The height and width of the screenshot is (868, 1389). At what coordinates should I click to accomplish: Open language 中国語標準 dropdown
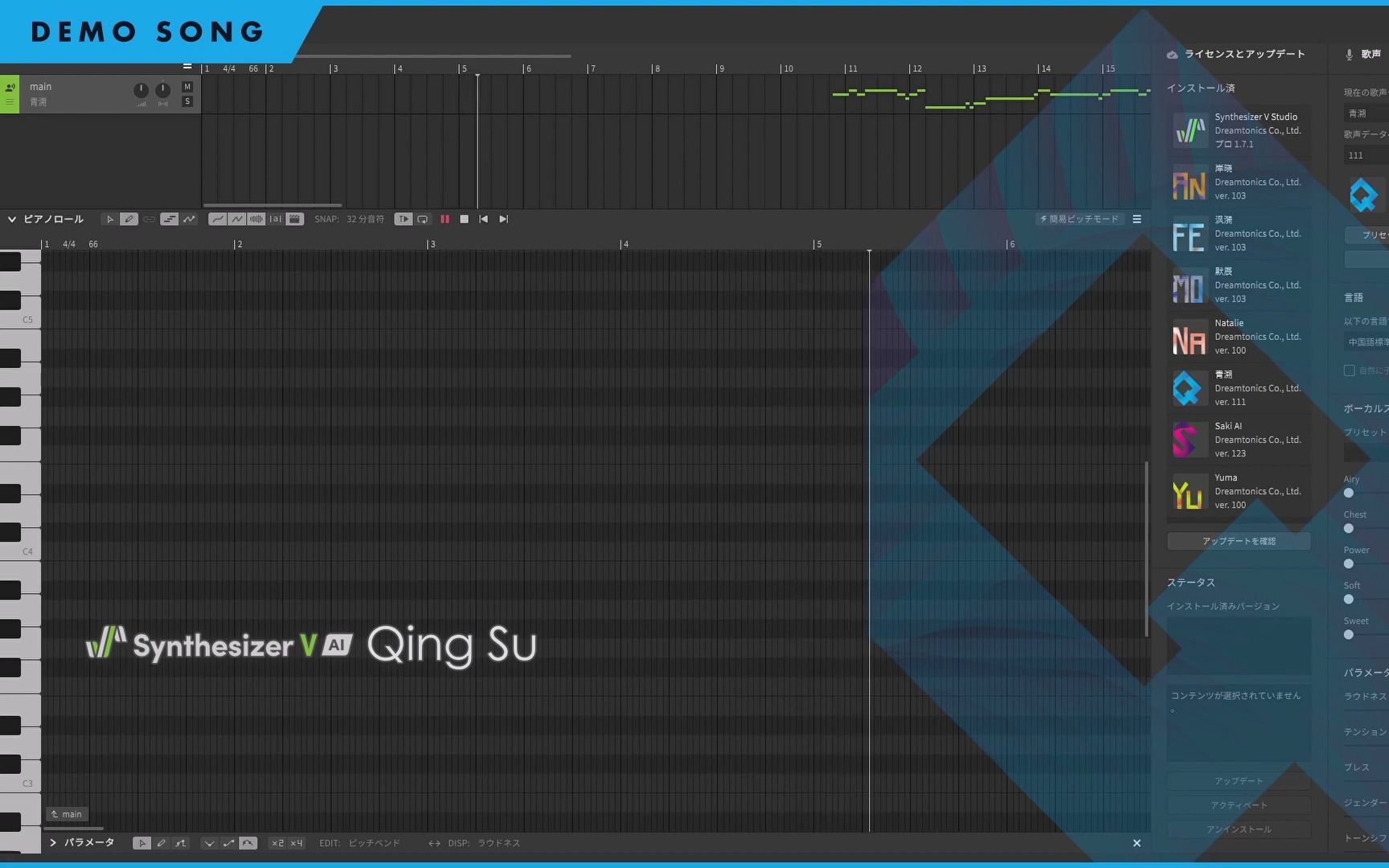(1366, 342)
